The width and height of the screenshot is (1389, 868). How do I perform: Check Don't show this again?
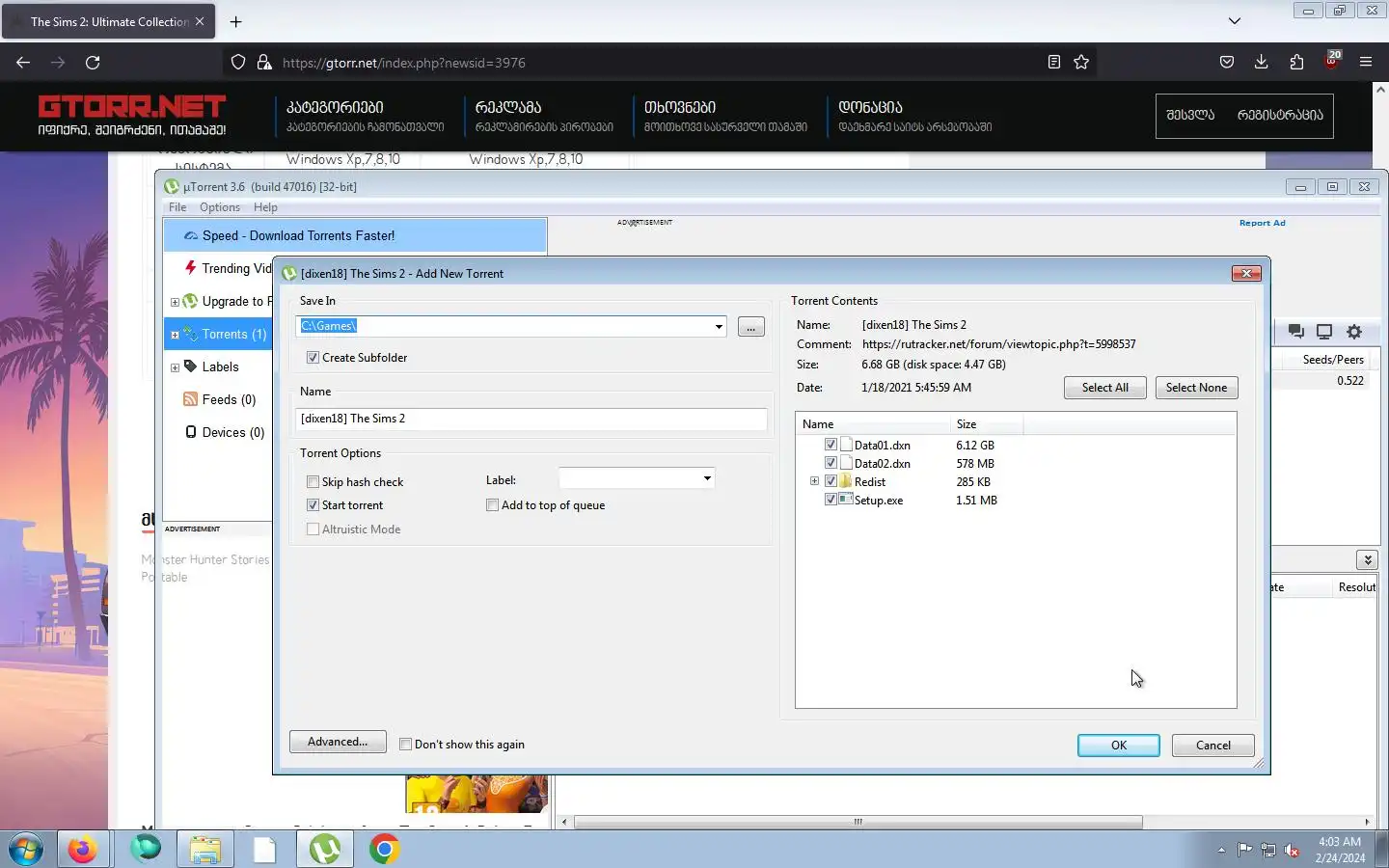(406, 745)
